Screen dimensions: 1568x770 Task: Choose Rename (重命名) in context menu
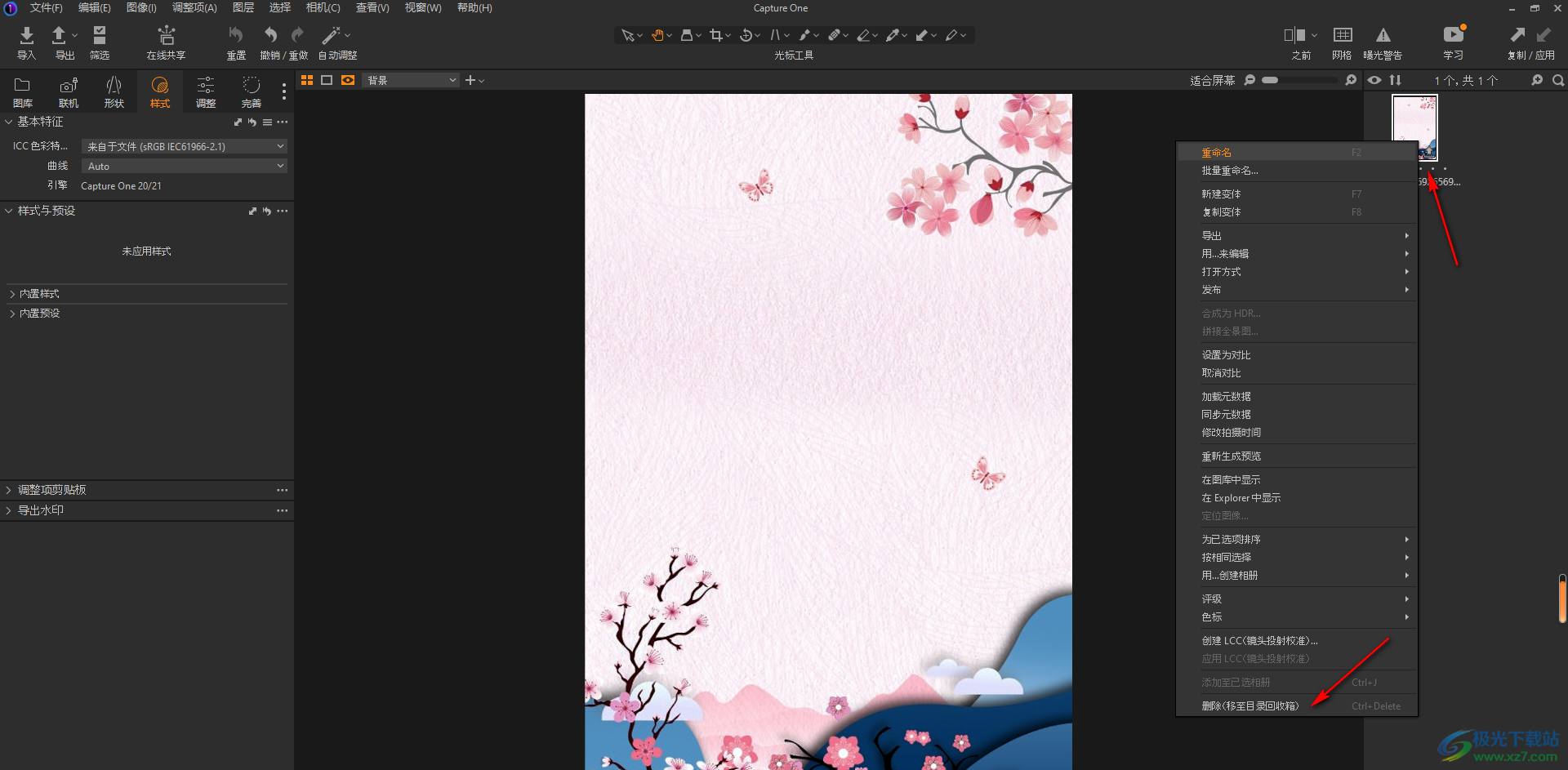(1216, 153)
